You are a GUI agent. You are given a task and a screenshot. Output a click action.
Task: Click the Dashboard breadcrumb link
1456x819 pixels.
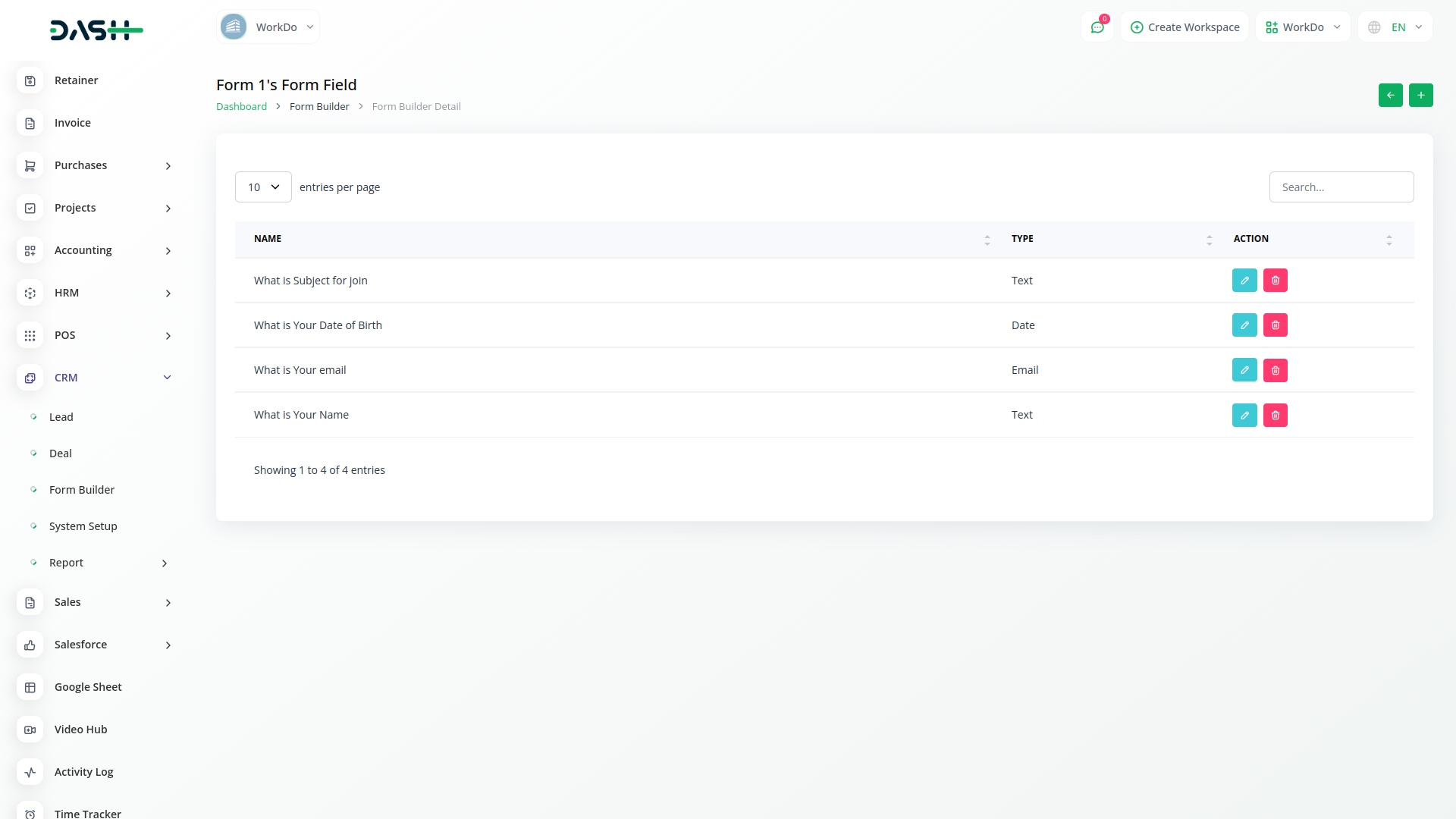(241, 107)
